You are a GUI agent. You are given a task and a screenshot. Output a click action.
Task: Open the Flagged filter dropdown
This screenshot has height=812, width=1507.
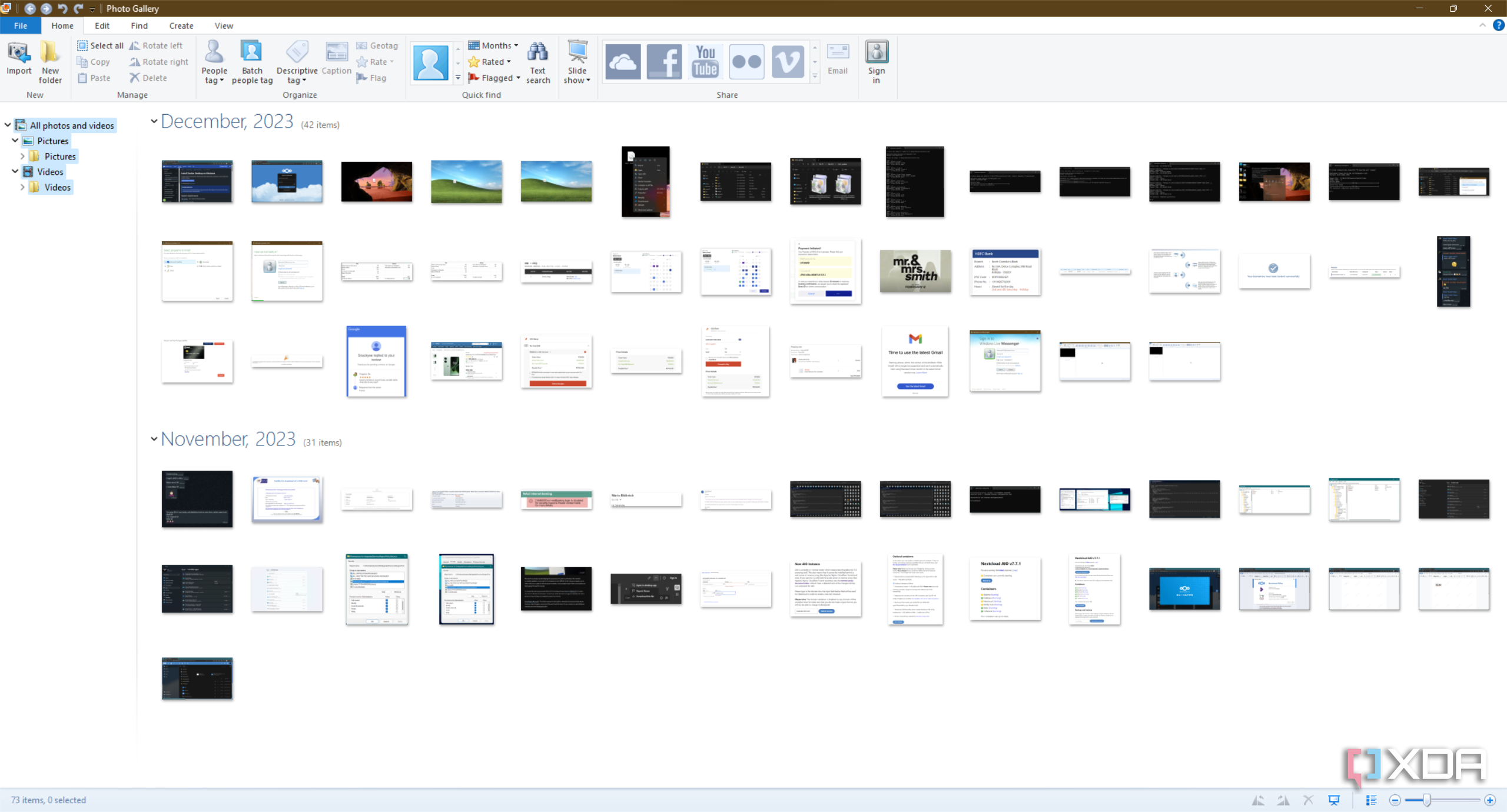click(494, 78)
